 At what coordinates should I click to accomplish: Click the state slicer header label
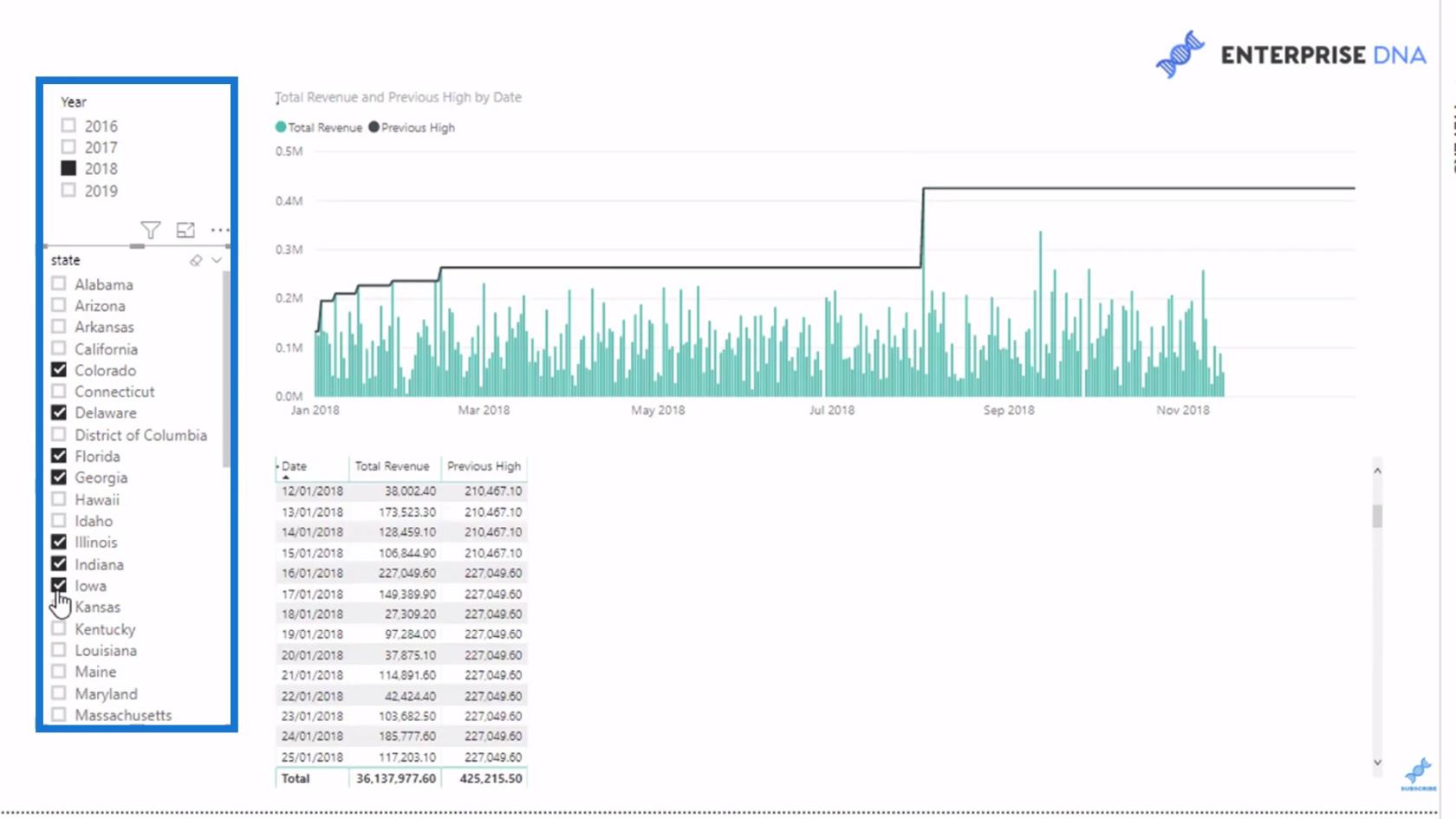coord(65,260)
